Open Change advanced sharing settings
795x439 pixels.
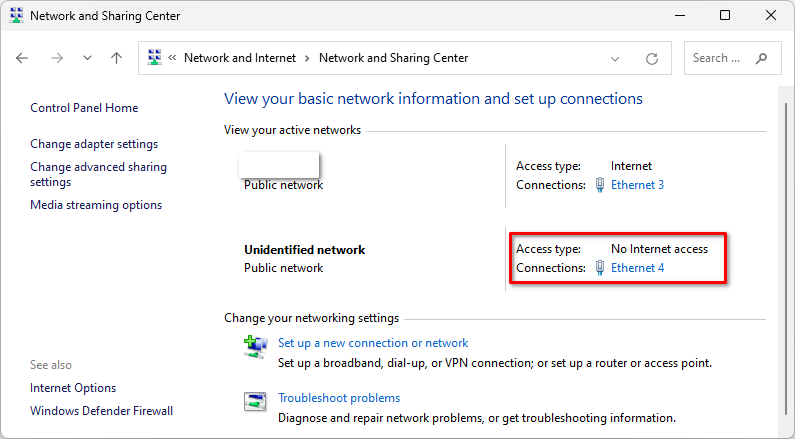(x=98, y=174)
